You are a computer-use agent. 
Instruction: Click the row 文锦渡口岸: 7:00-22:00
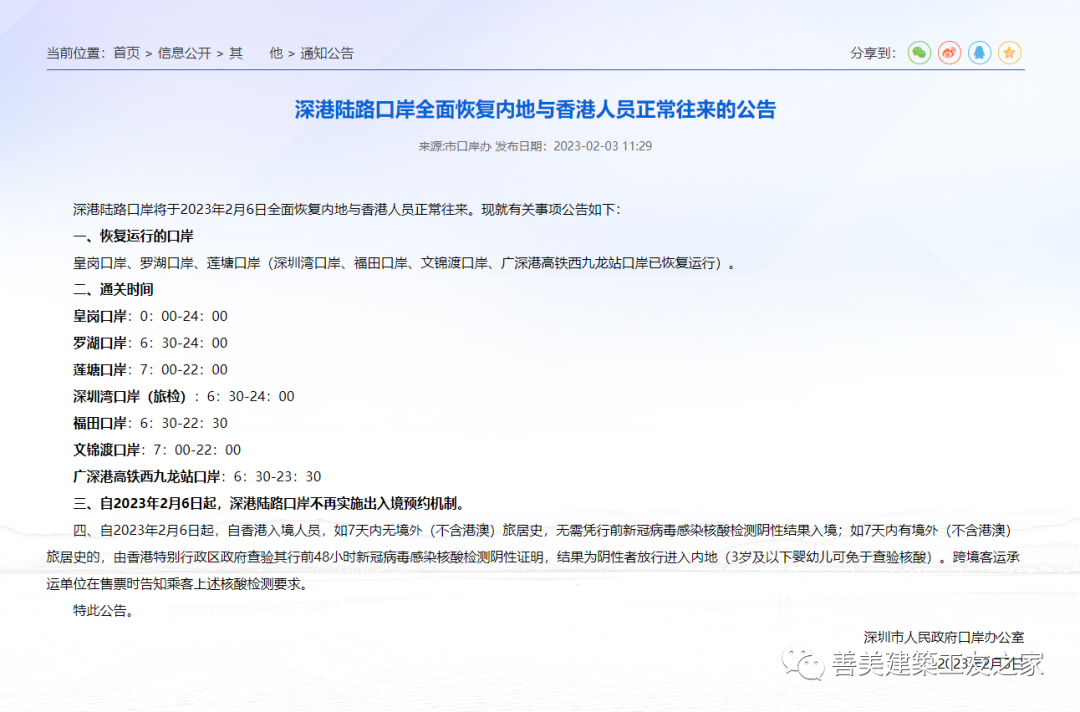point(157,450)
